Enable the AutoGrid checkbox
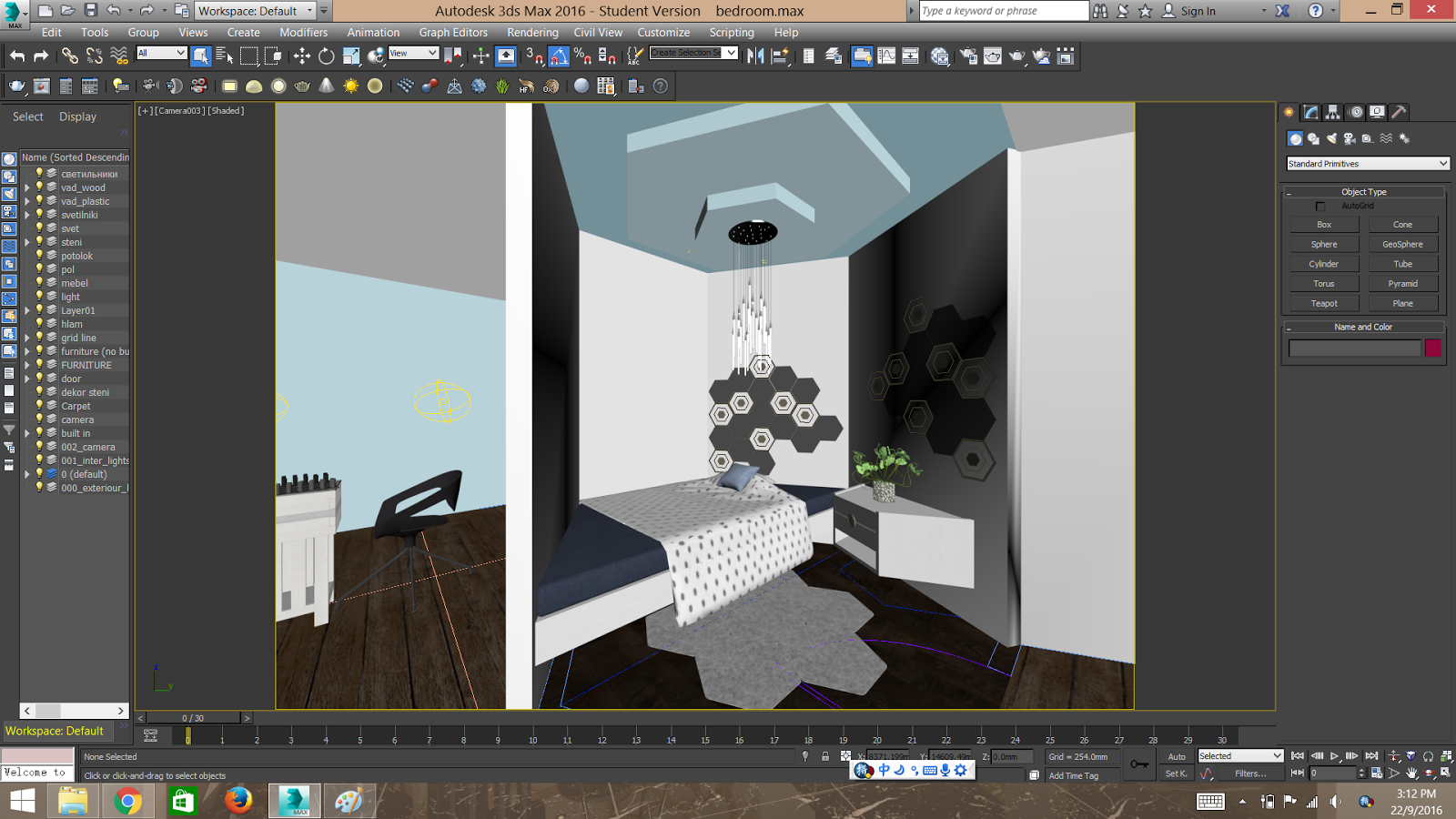 click(1320, 206)
